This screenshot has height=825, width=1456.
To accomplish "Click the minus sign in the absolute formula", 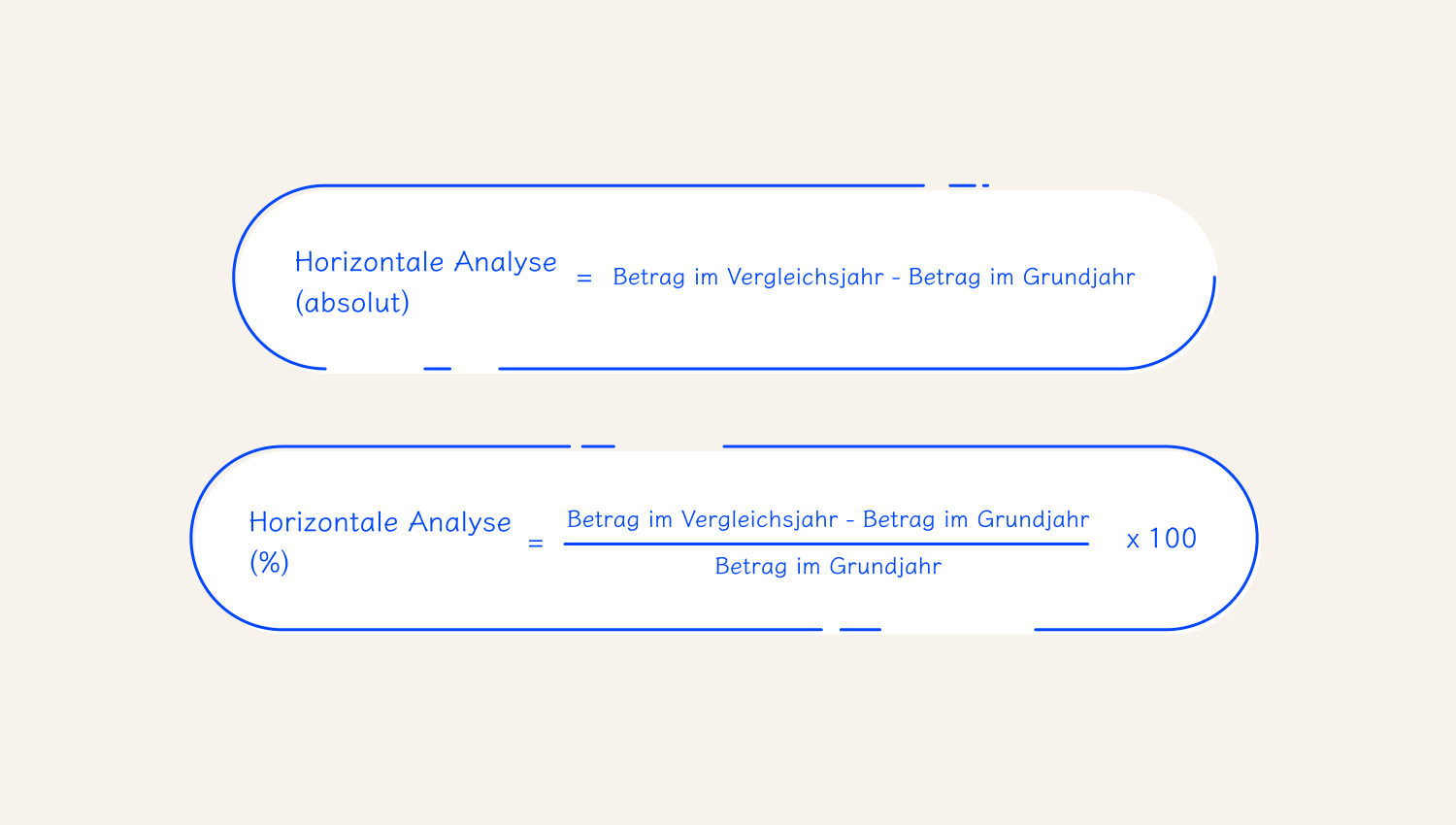I will click(x=897, y=280).
